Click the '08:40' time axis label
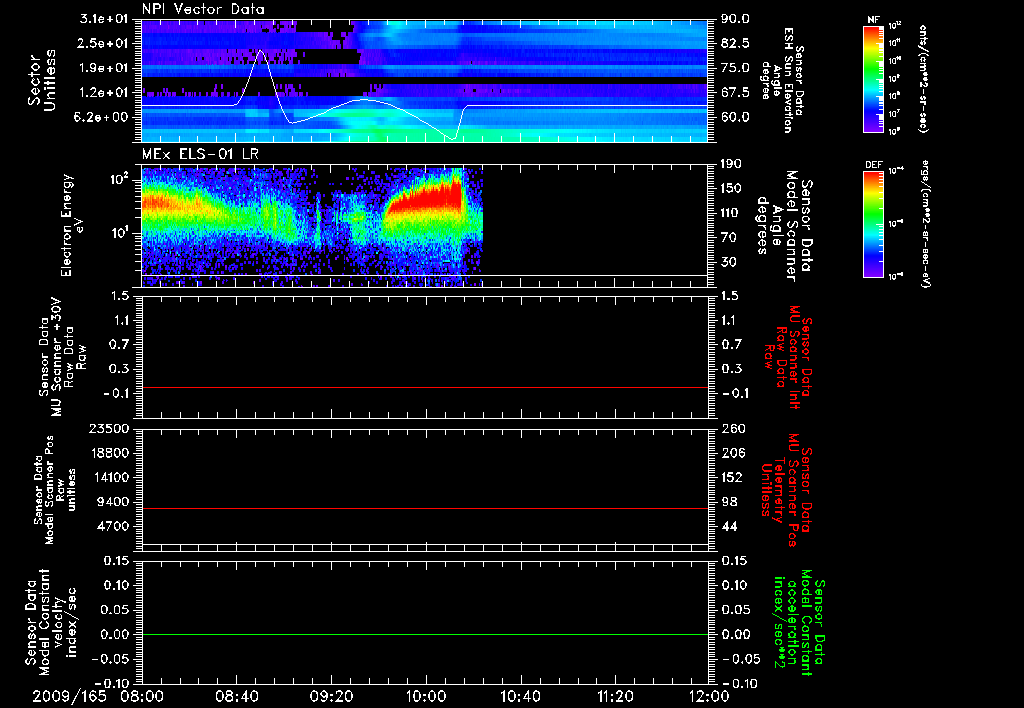The width and height of the screenshot is (1024, 708). click(237, 697)
